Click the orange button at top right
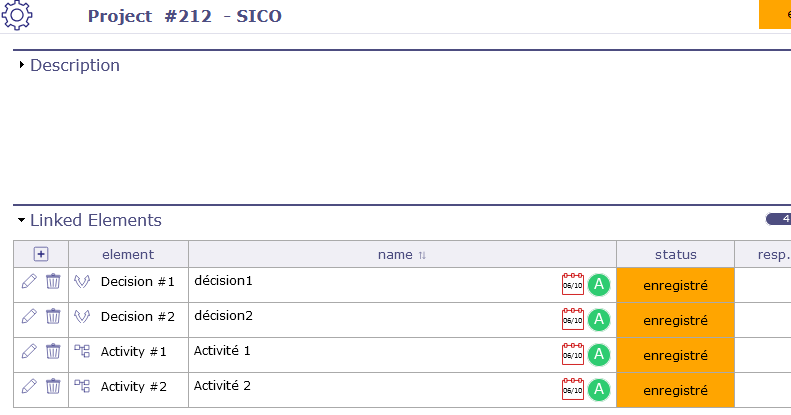791x415 pixels. 775,14
